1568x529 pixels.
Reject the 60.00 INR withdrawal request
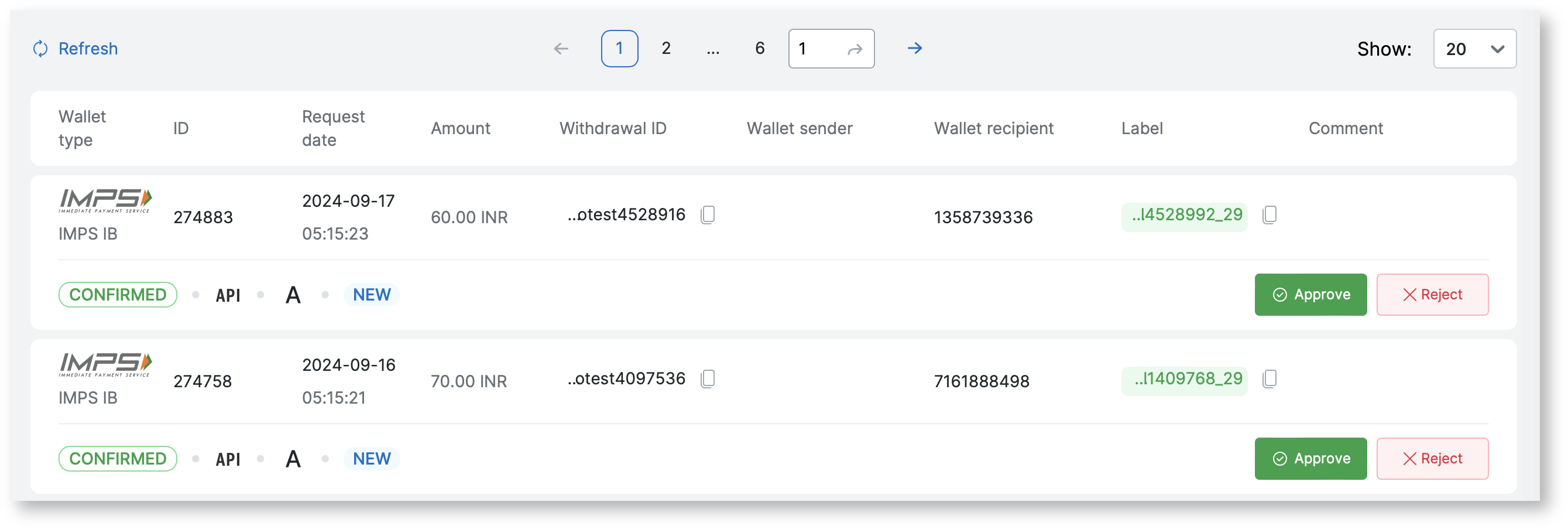(x=1432, y=294)
